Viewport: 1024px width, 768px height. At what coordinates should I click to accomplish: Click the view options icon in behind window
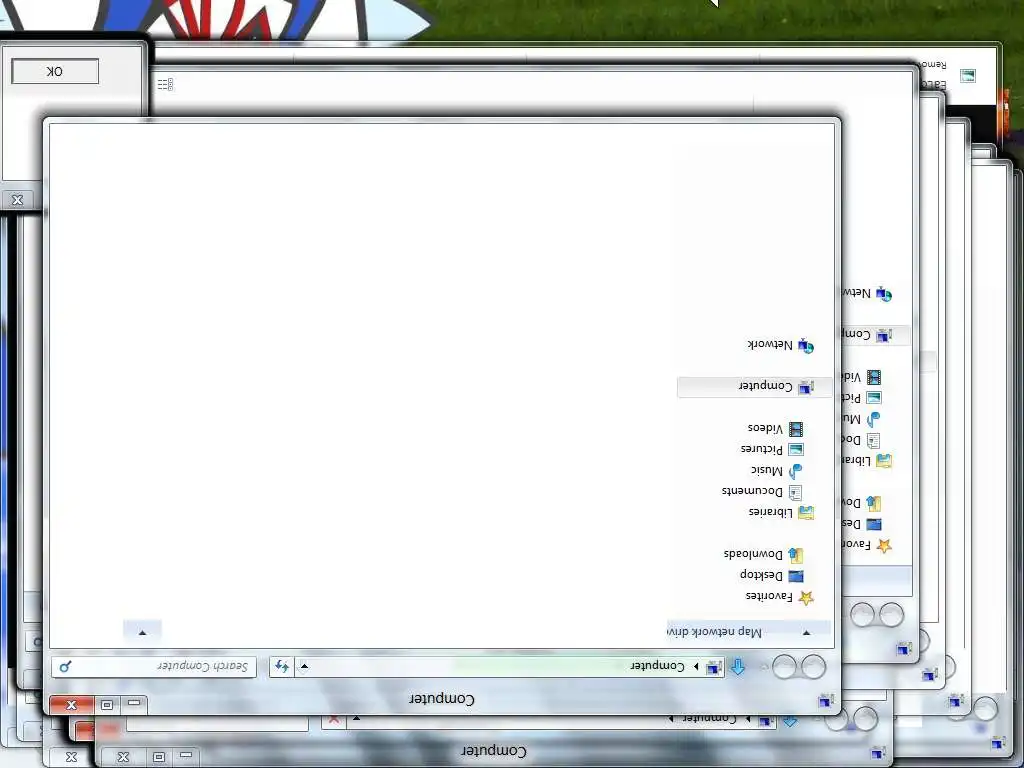[x=165, y=84]
